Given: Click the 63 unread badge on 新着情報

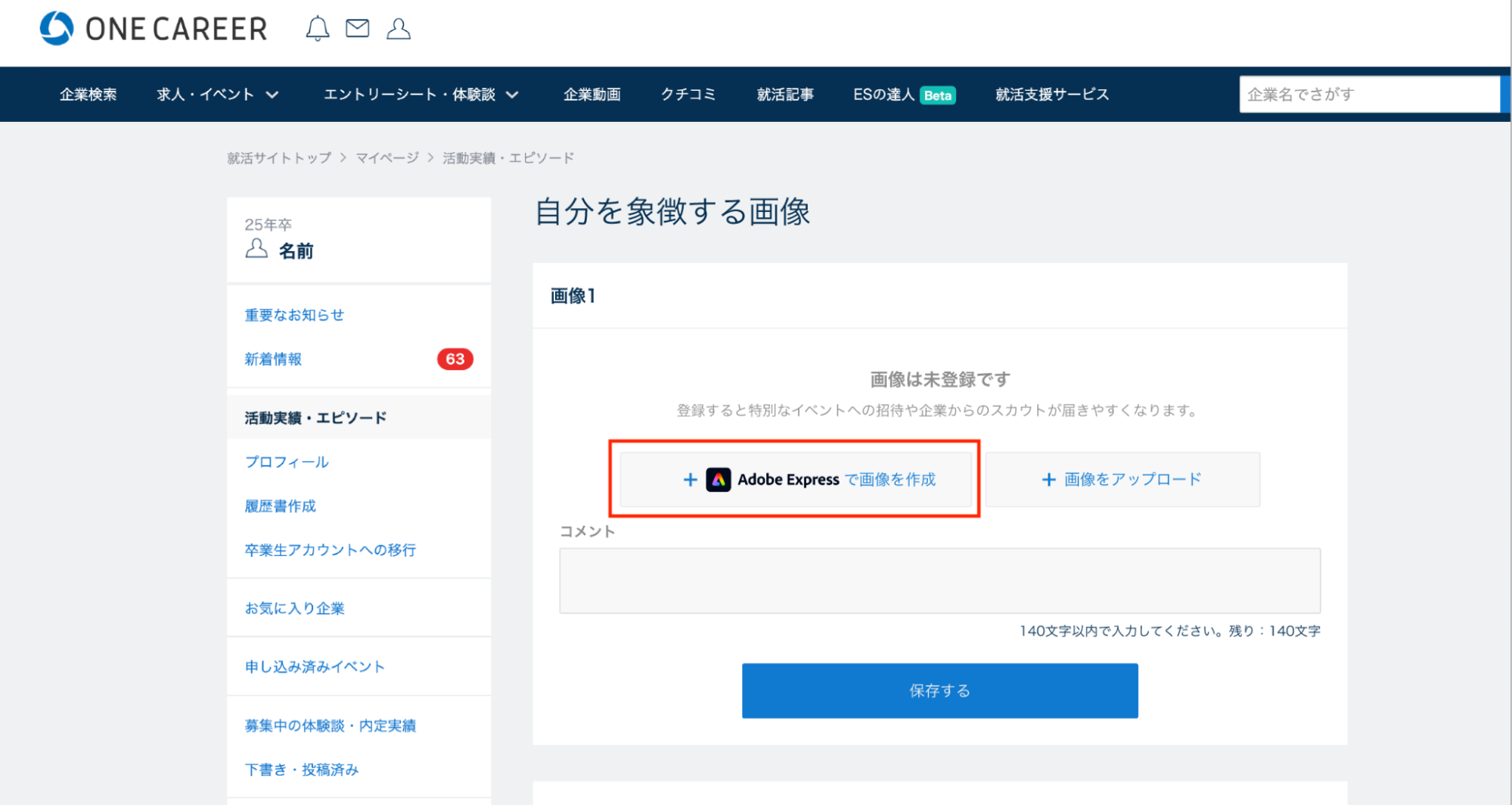Looking at the screenshot, I should click(455, 359).
